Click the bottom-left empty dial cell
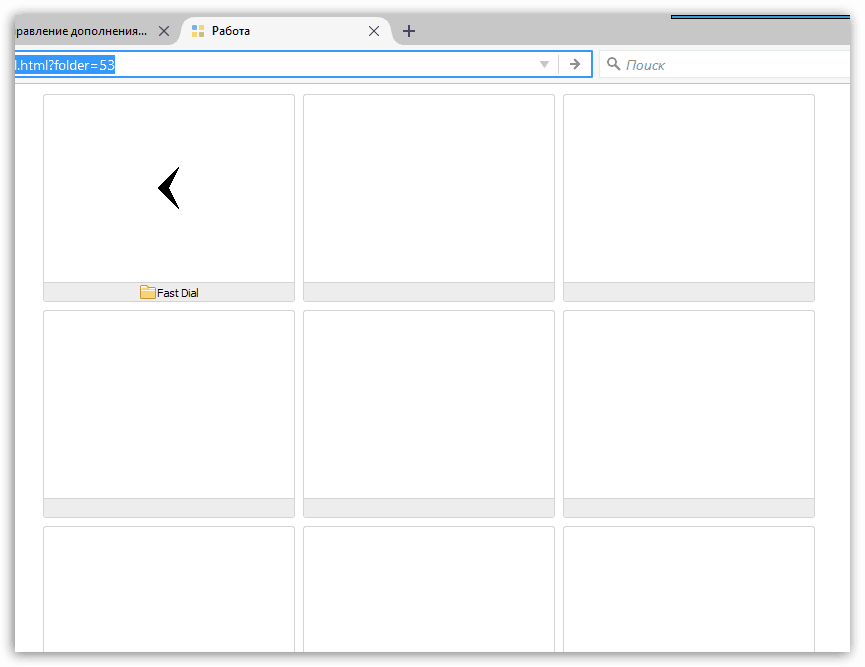Image resolution: width=865 pixels, height=667 pixels. (168, 590)
